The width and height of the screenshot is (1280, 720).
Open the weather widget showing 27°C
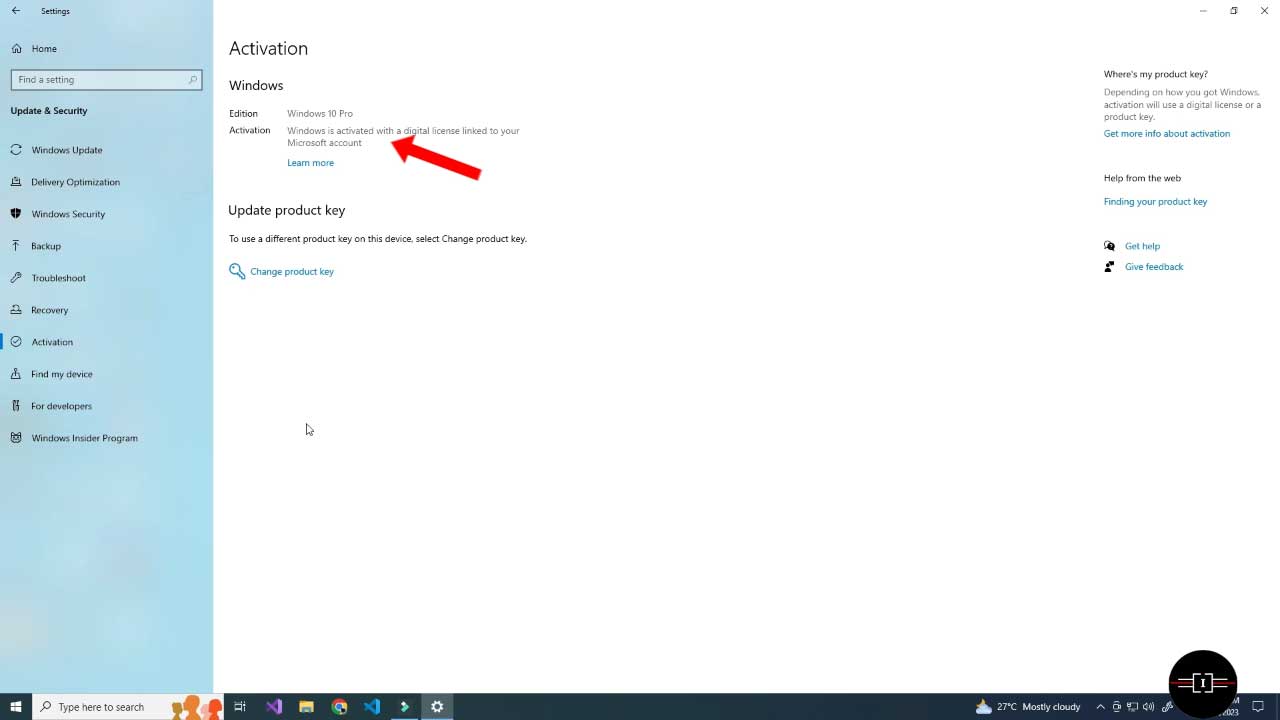(x=1028, y=707)
